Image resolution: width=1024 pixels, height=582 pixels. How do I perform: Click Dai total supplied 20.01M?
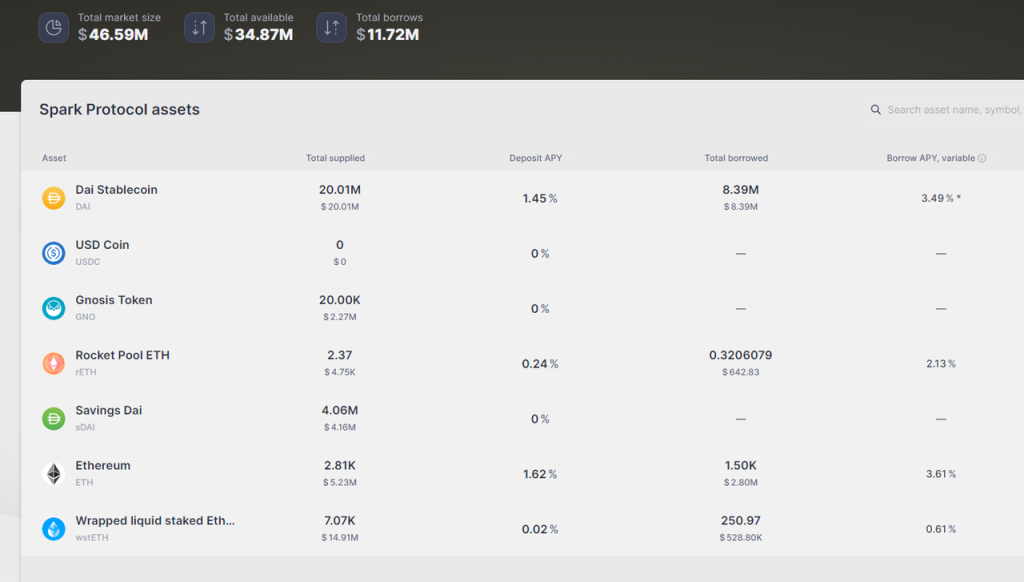tap(340, 189)
